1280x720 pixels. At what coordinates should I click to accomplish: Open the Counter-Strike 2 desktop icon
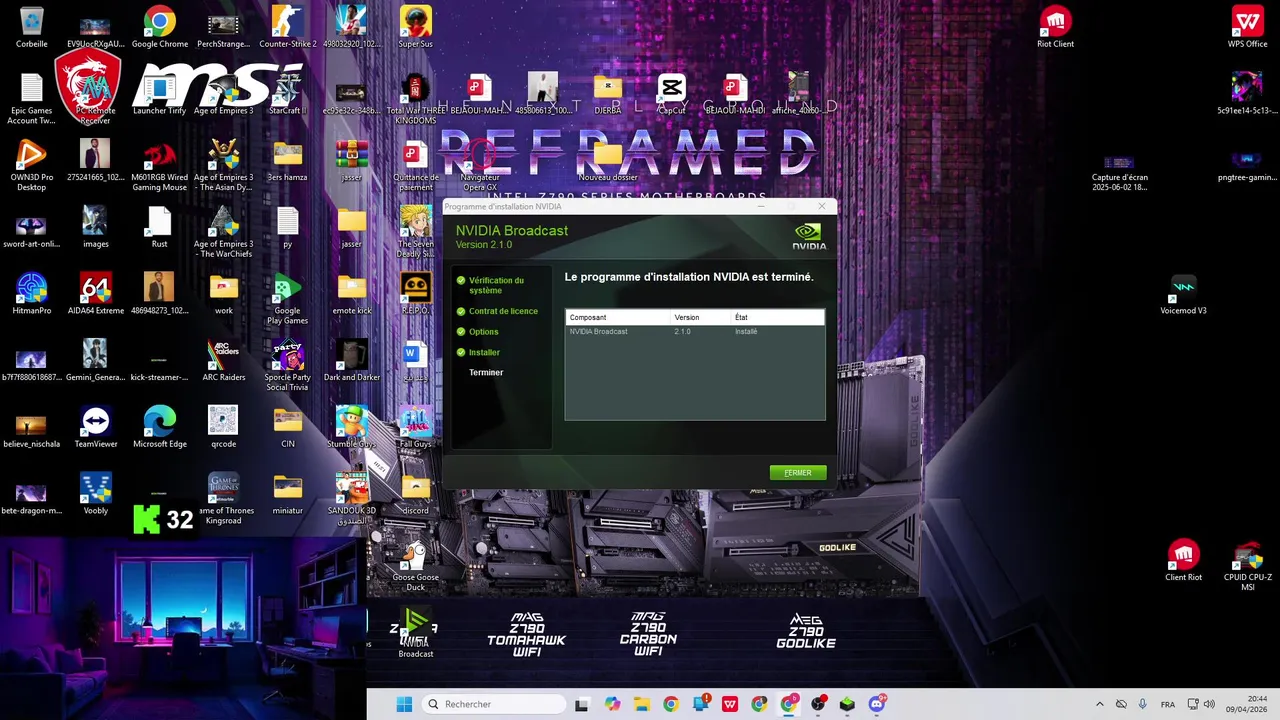(288, 28)
